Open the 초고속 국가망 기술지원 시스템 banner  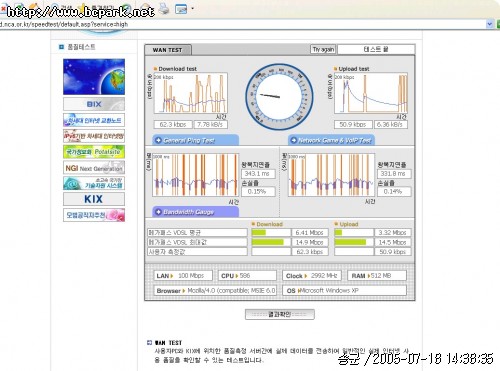tap(94, 183)
